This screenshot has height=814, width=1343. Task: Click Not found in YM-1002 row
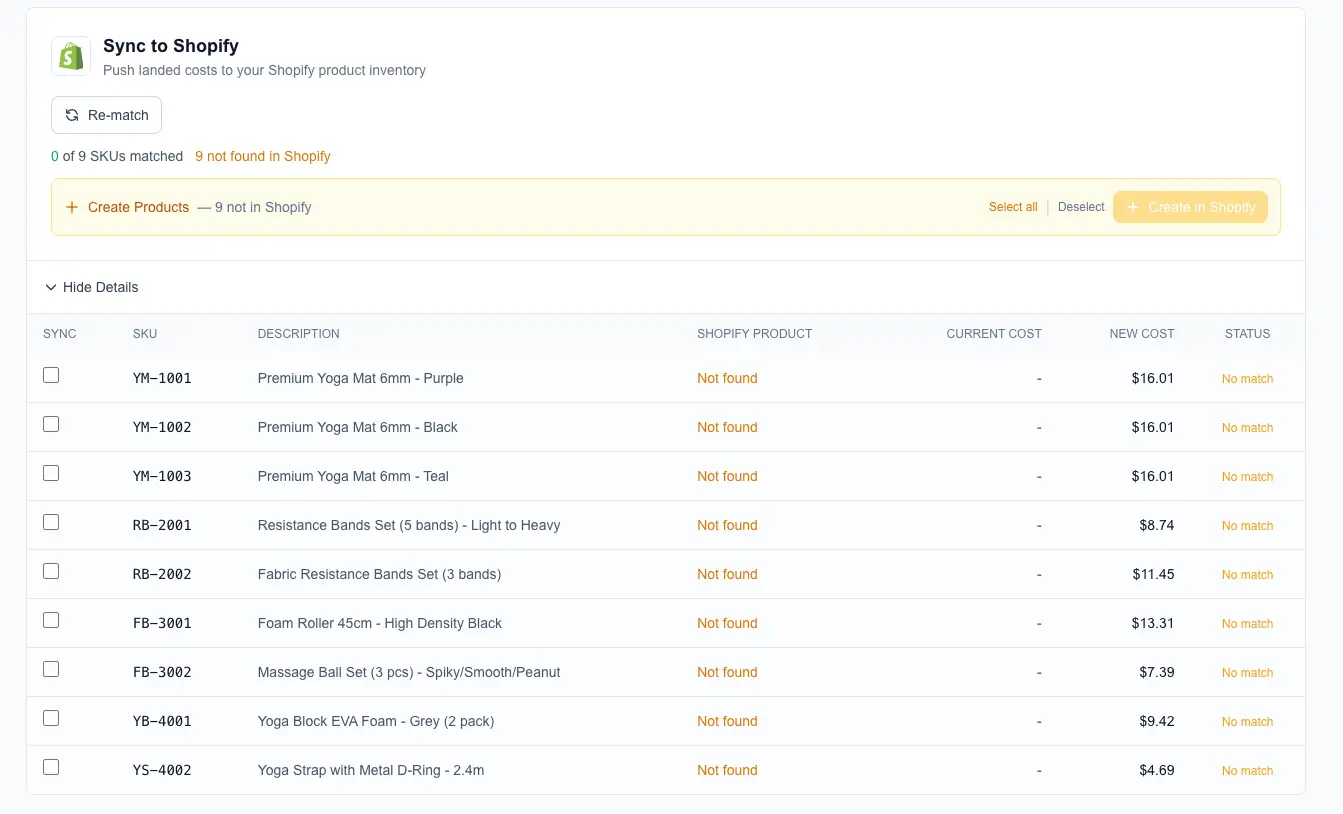pyautogui.click(x=727, y=428)
